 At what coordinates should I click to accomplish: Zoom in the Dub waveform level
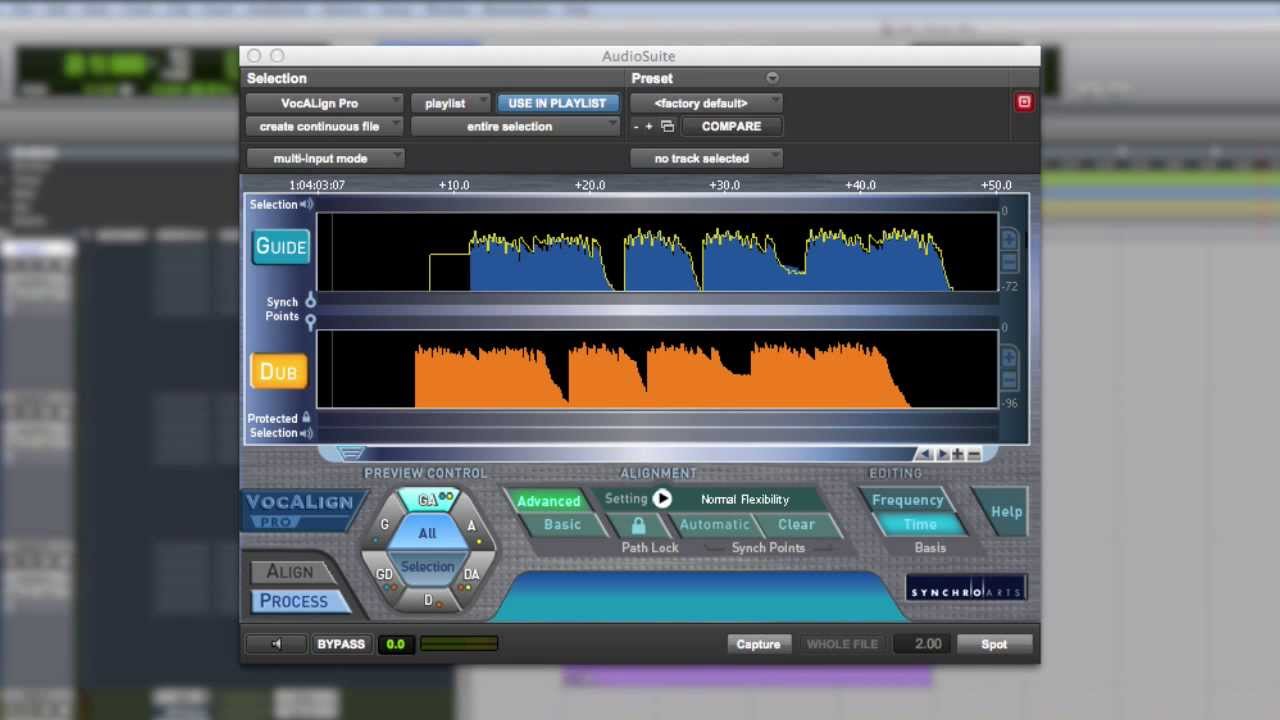tap(1009, 358)
